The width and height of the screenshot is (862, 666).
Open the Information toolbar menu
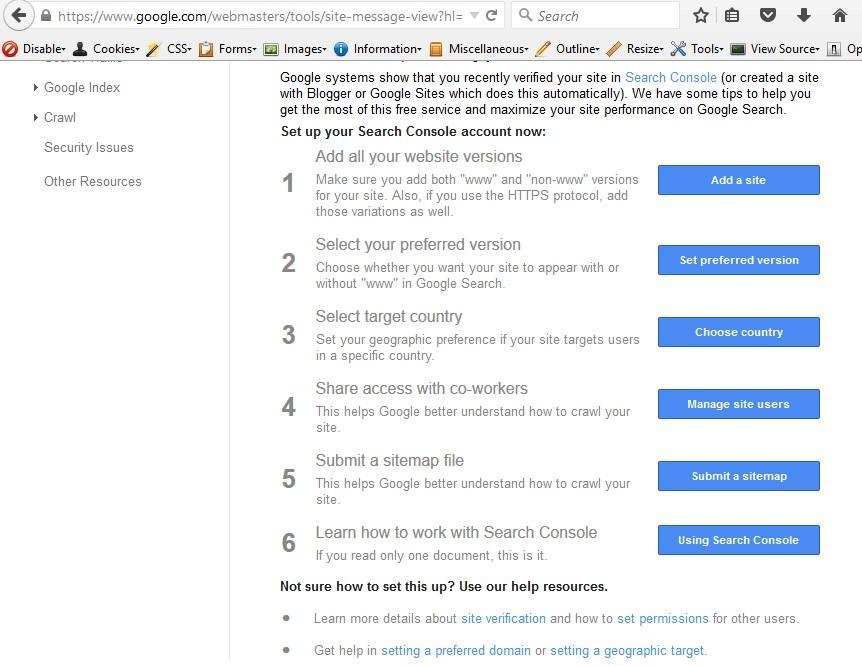click(388, 49)
